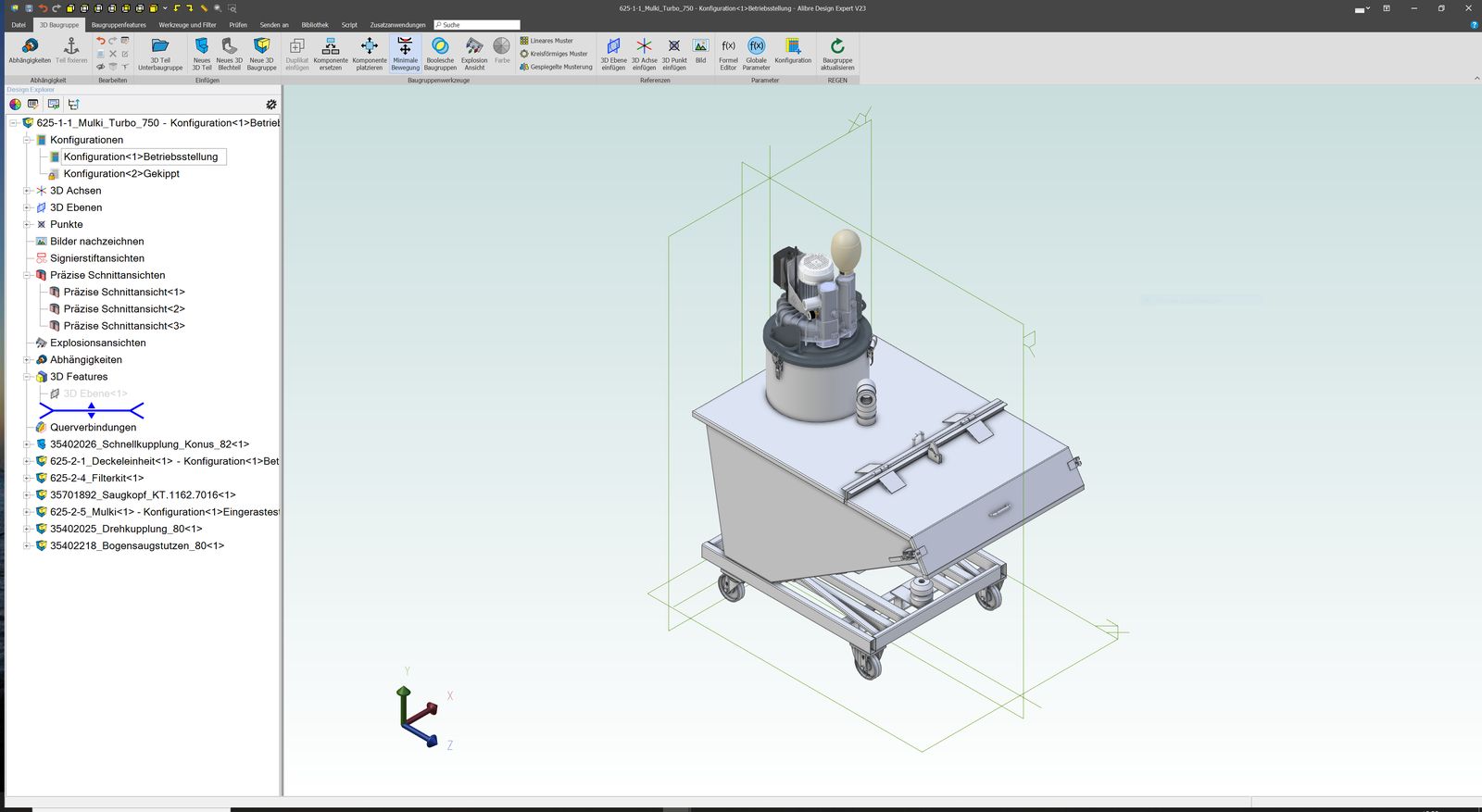Open the Zusatzanwendungen tab
1482x812 pixels.
397,25
